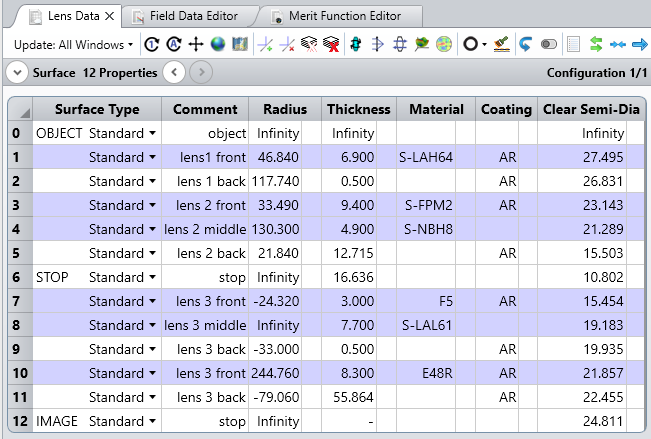Viewport: 651px width, 439px height.
Task: Click the comment cell lens 2 middle
Action: 205,229
